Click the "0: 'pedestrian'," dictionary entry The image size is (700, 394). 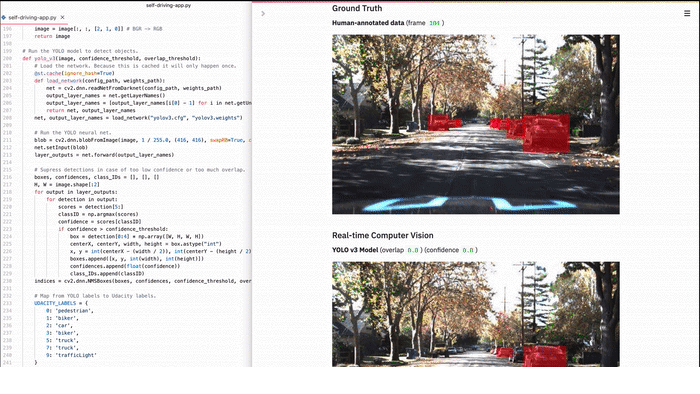70,311
